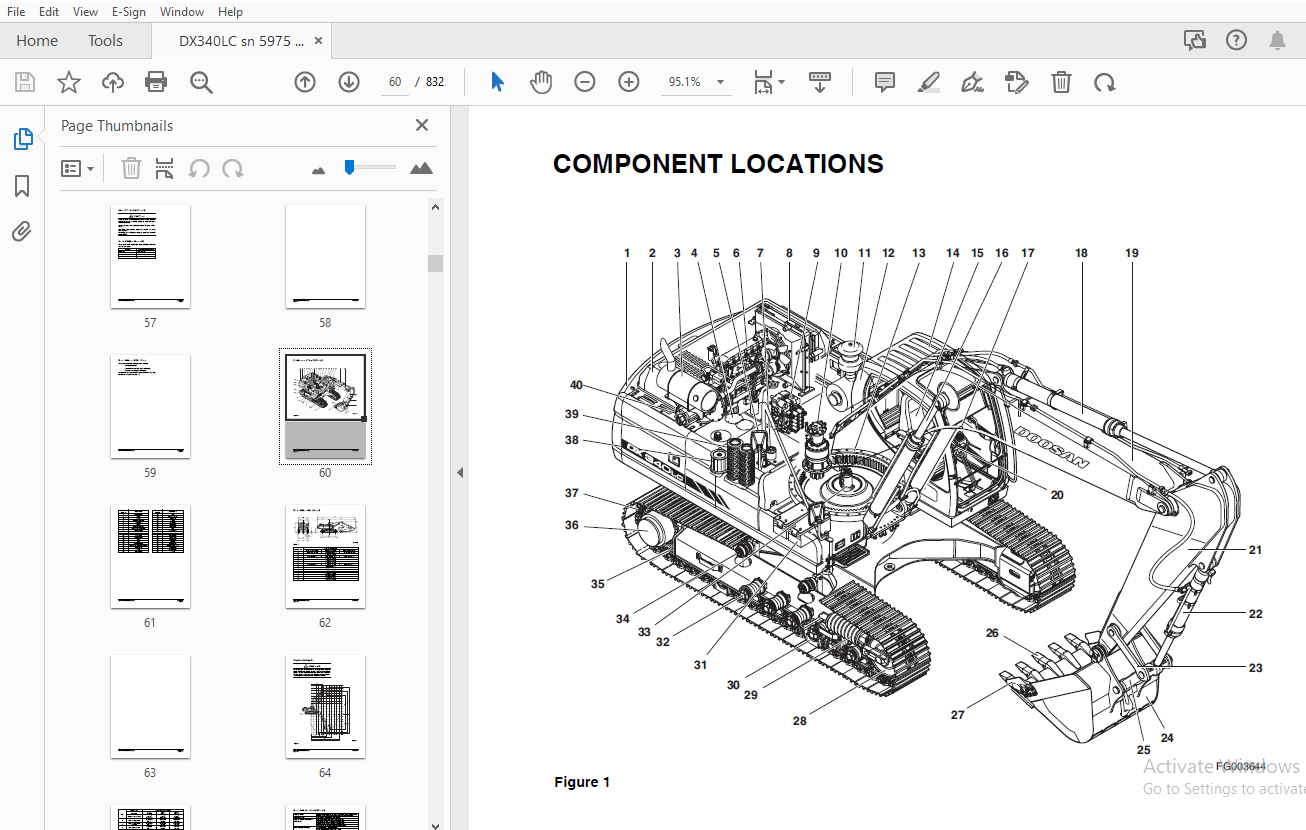Upload file to cloud icon
This screenshot has width=1306, height=830.
tap(113, 82)
